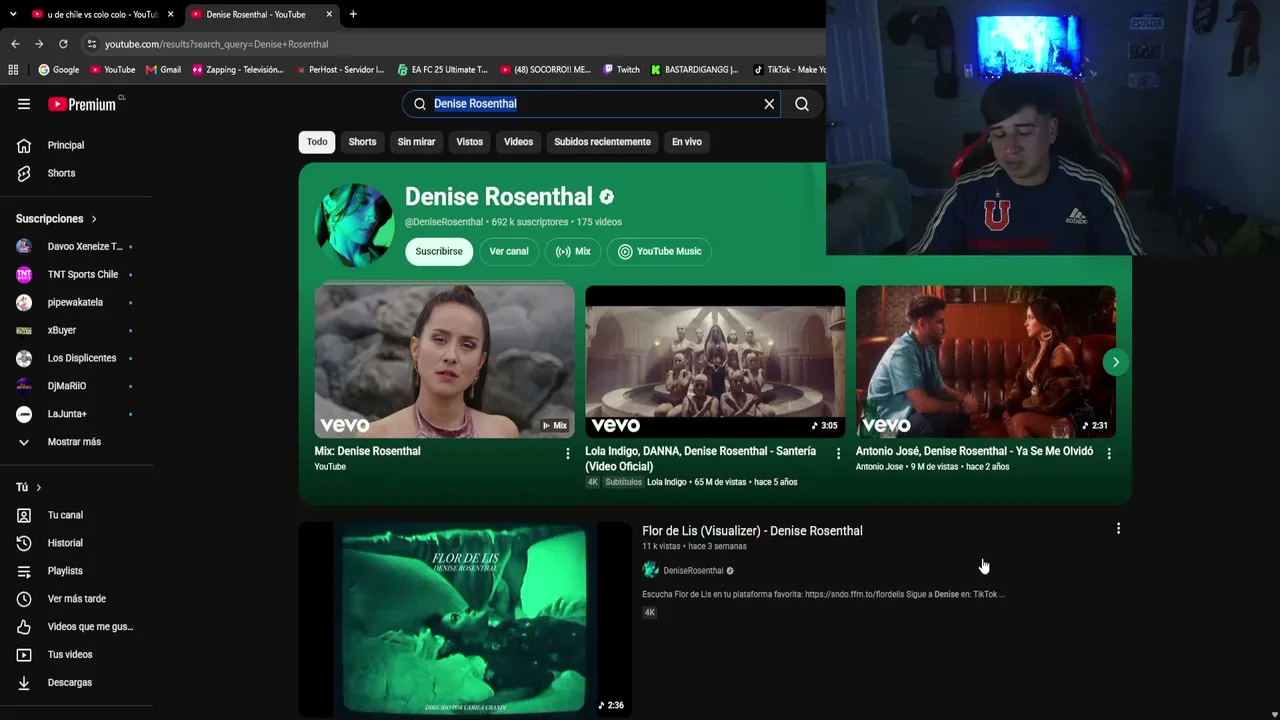
Task: Open the pipewakatela subscription
Action: 76,302
